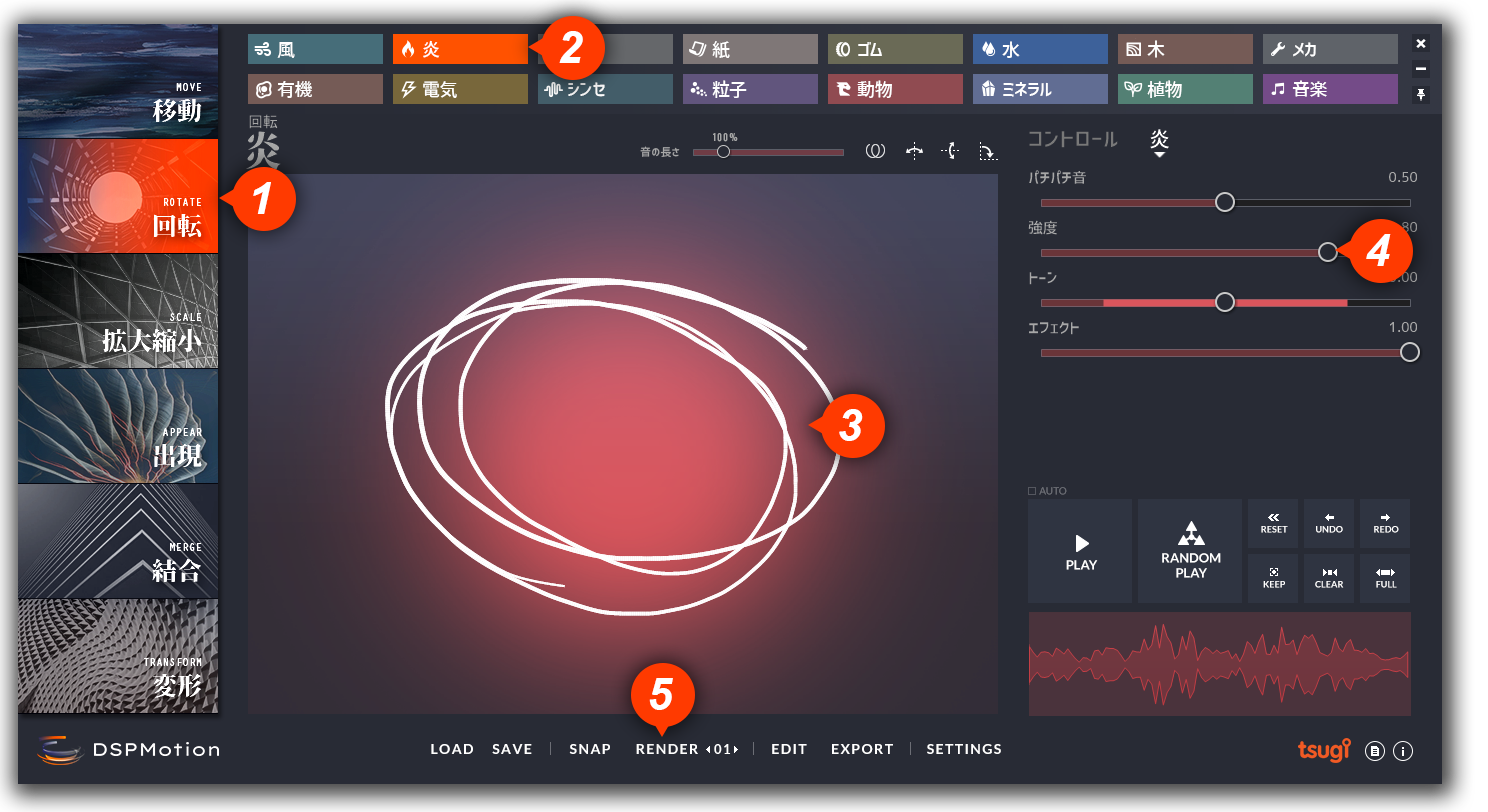The width and height of the screenshot is (1488, 812).
Task: Click the rotate corner arrow icon
Action: 987,151
